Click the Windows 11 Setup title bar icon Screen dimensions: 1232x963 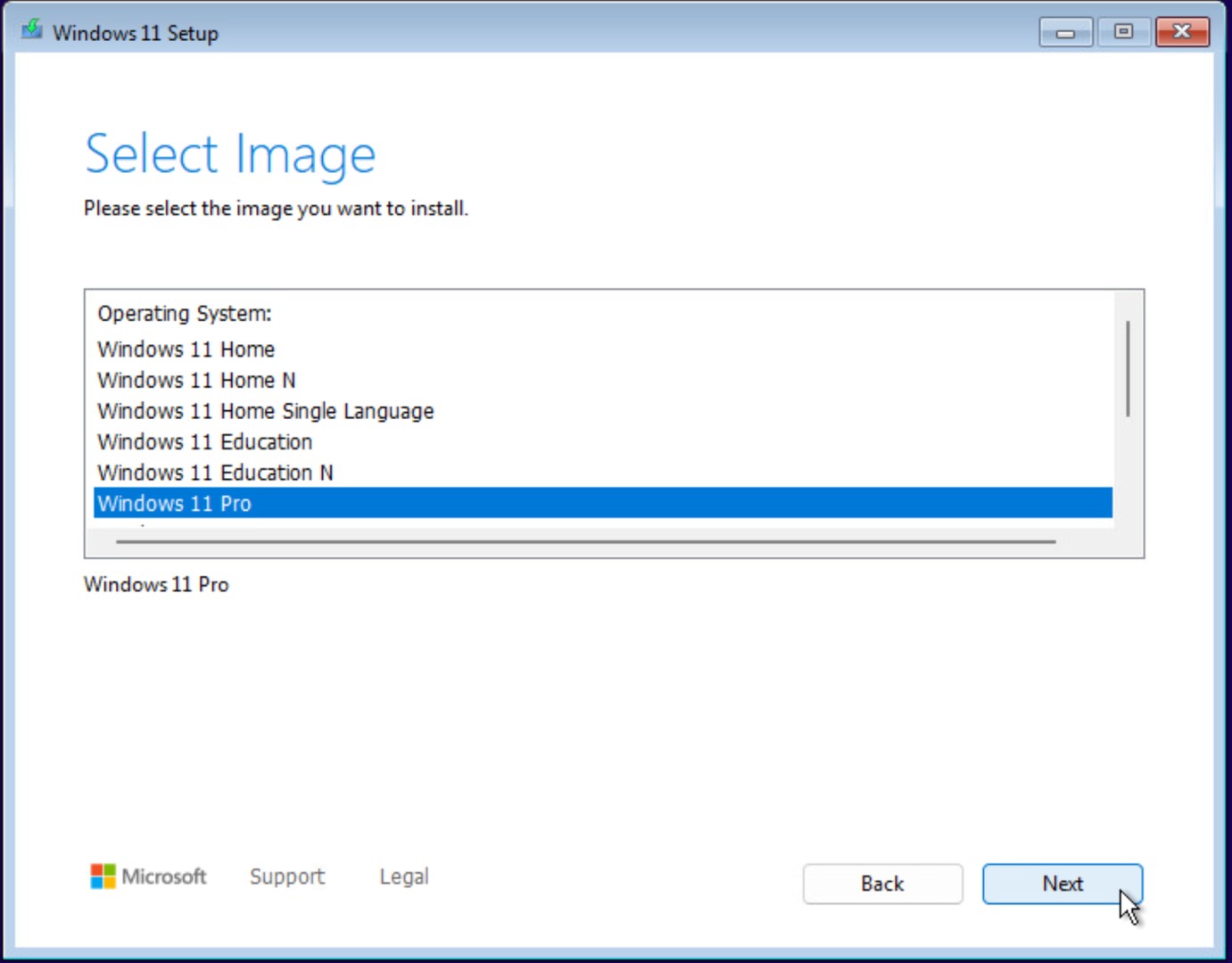pos(32,30)
